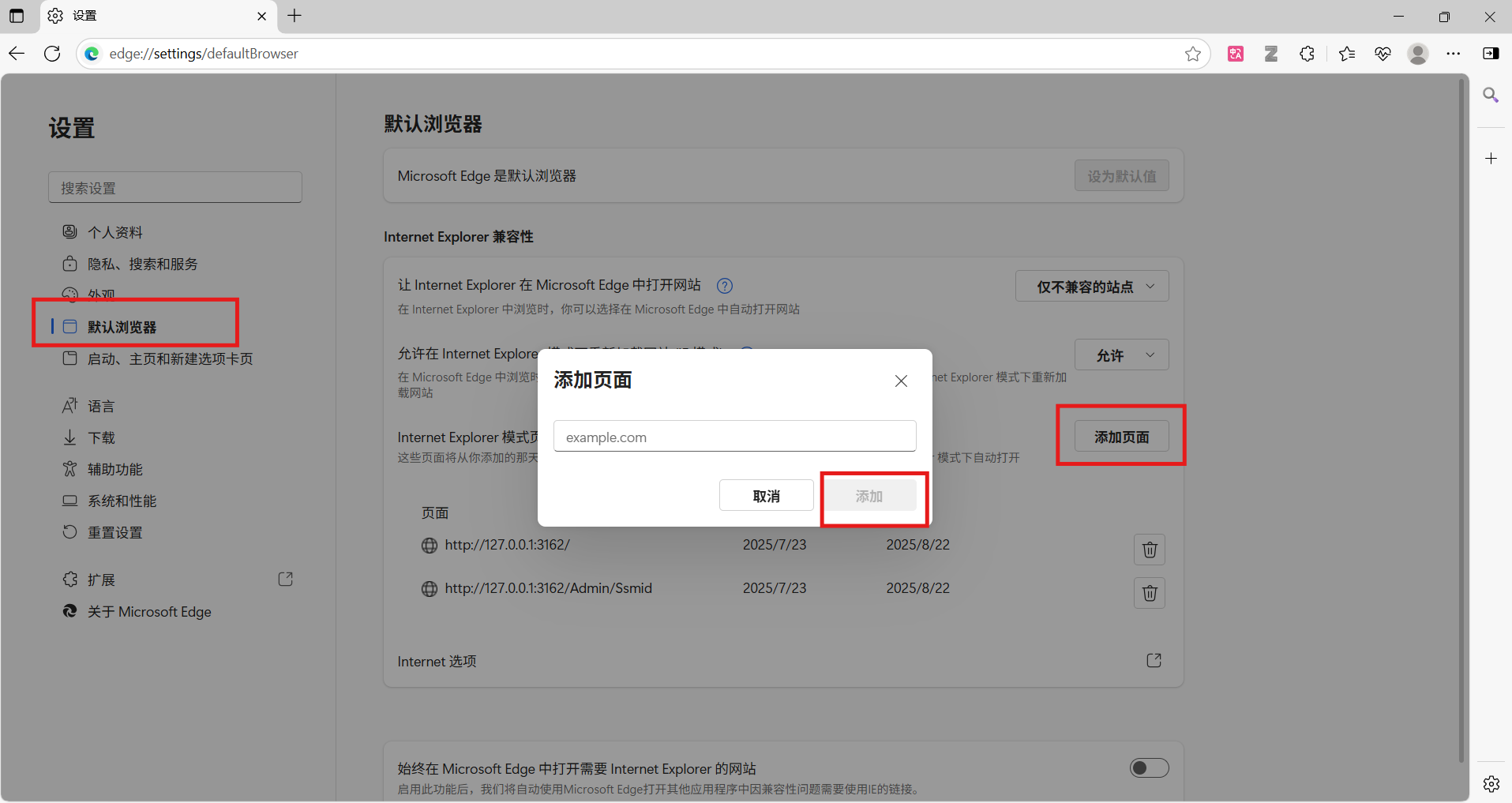This screenshot has height=803, width=1512.
Task: Close the 添加页面 dialog with X
Action: tap(901, 381)
